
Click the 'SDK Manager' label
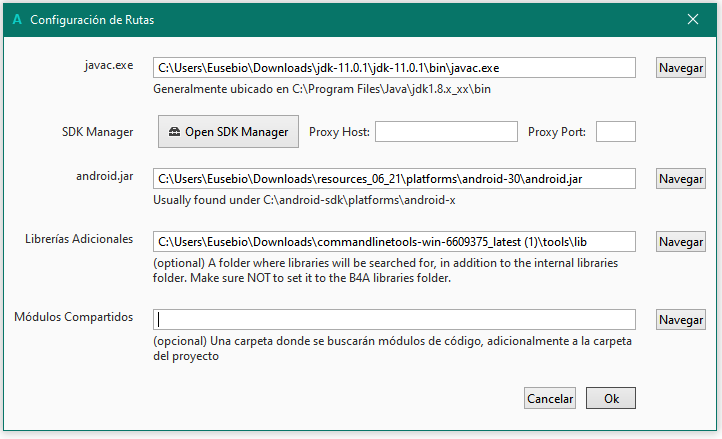click(98, 132)
